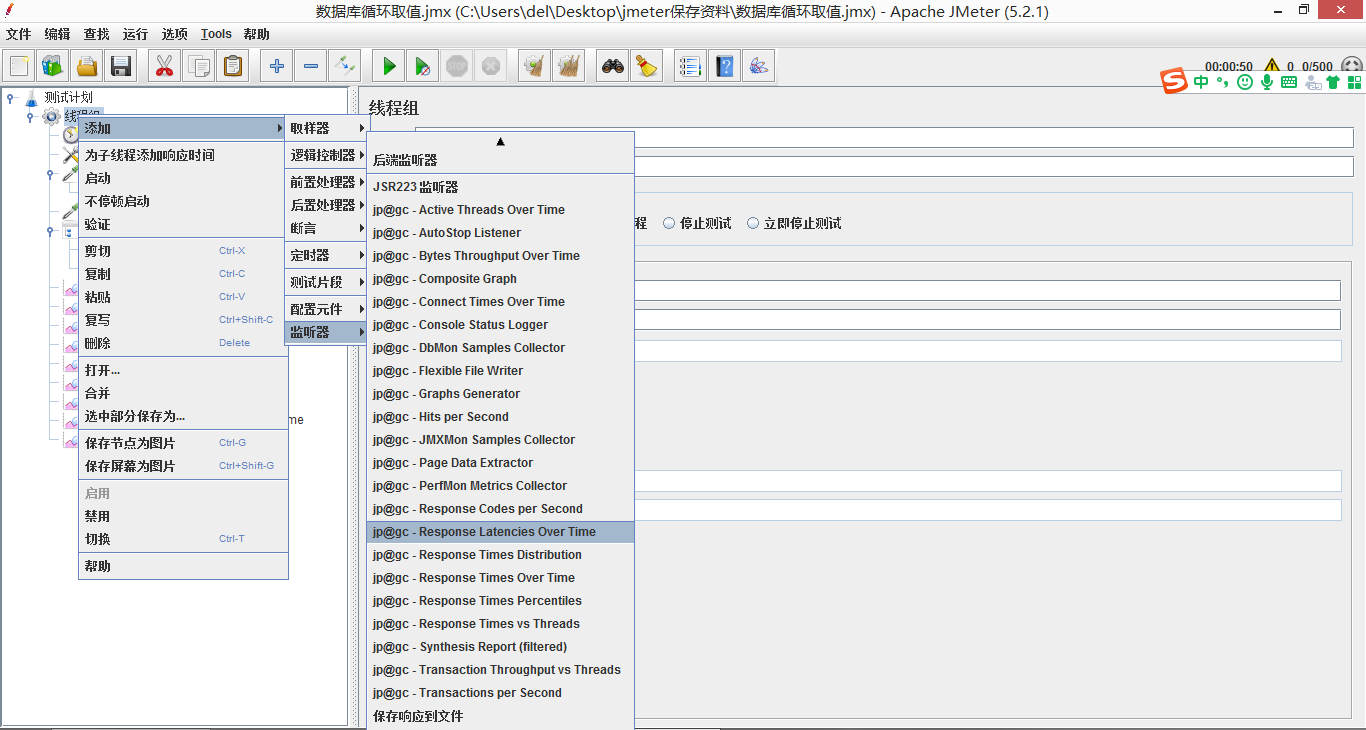Choose 删除 in context menu
Screen dimensions: 1366x730
point(183,343)
